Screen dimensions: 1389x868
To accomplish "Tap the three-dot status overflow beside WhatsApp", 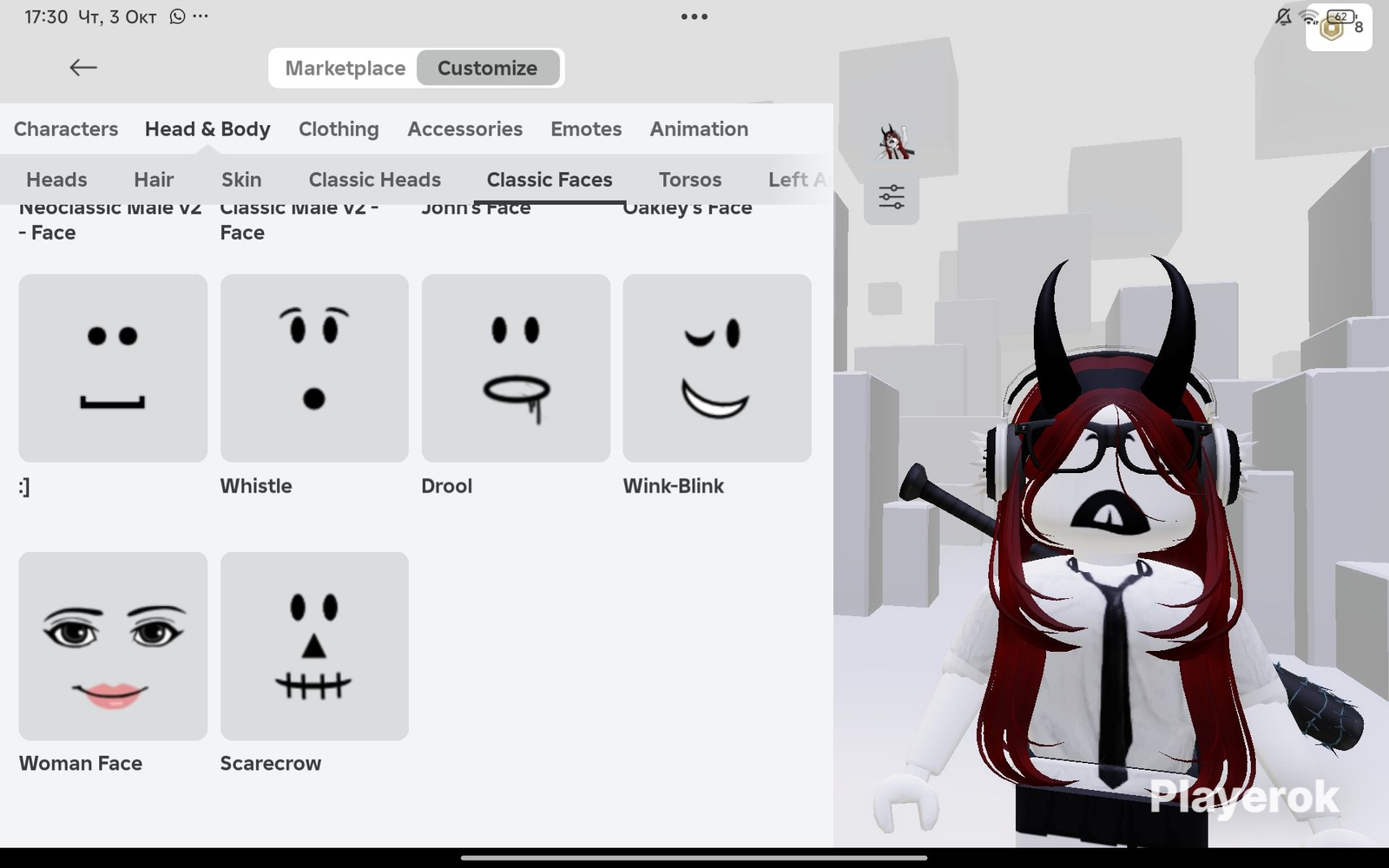I will (x=201, y=16).
